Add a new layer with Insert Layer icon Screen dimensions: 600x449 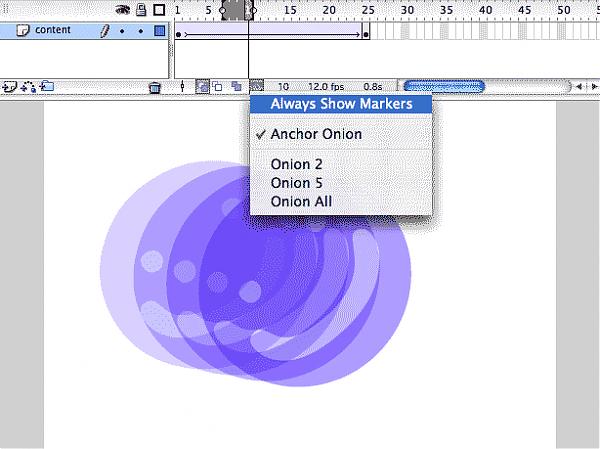tap(9, 87)
